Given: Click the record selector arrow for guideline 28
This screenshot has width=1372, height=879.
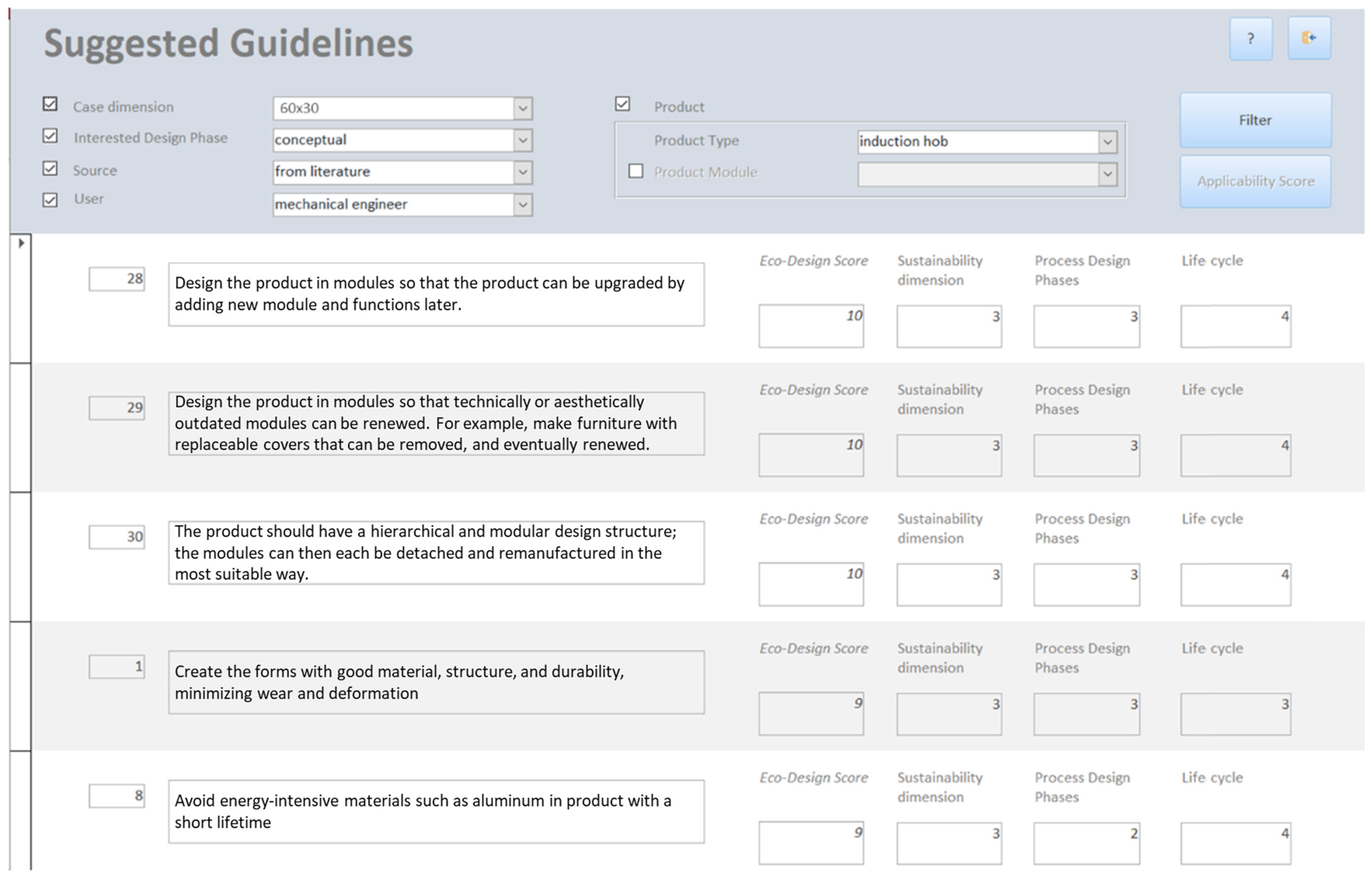Looking at the screenshot, I should (x=21, y=243).
